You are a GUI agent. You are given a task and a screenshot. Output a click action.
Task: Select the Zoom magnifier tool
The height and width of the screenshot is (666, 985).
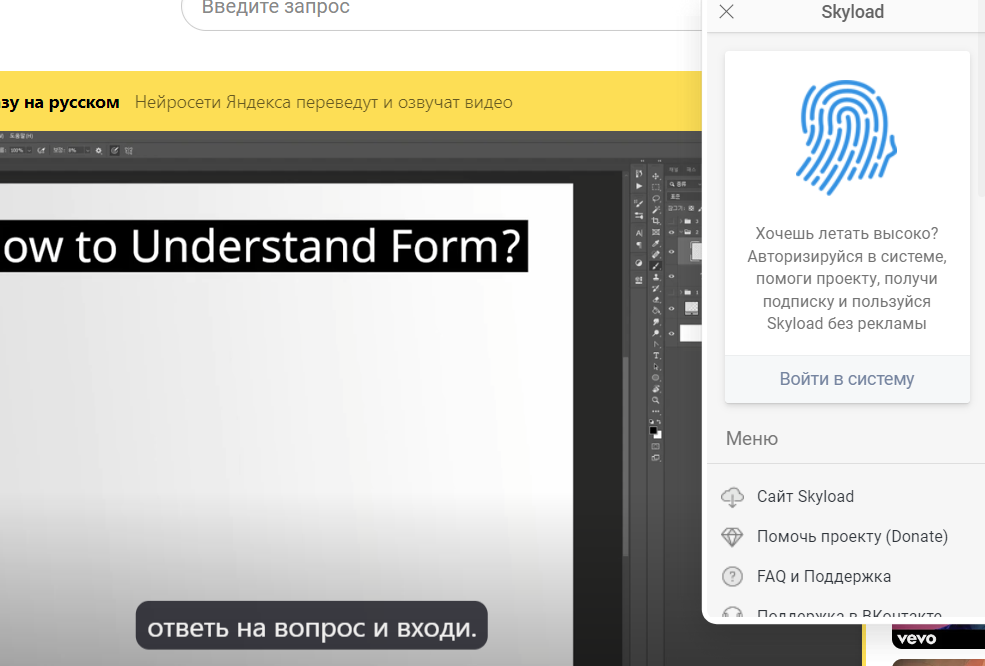[656, 400]
